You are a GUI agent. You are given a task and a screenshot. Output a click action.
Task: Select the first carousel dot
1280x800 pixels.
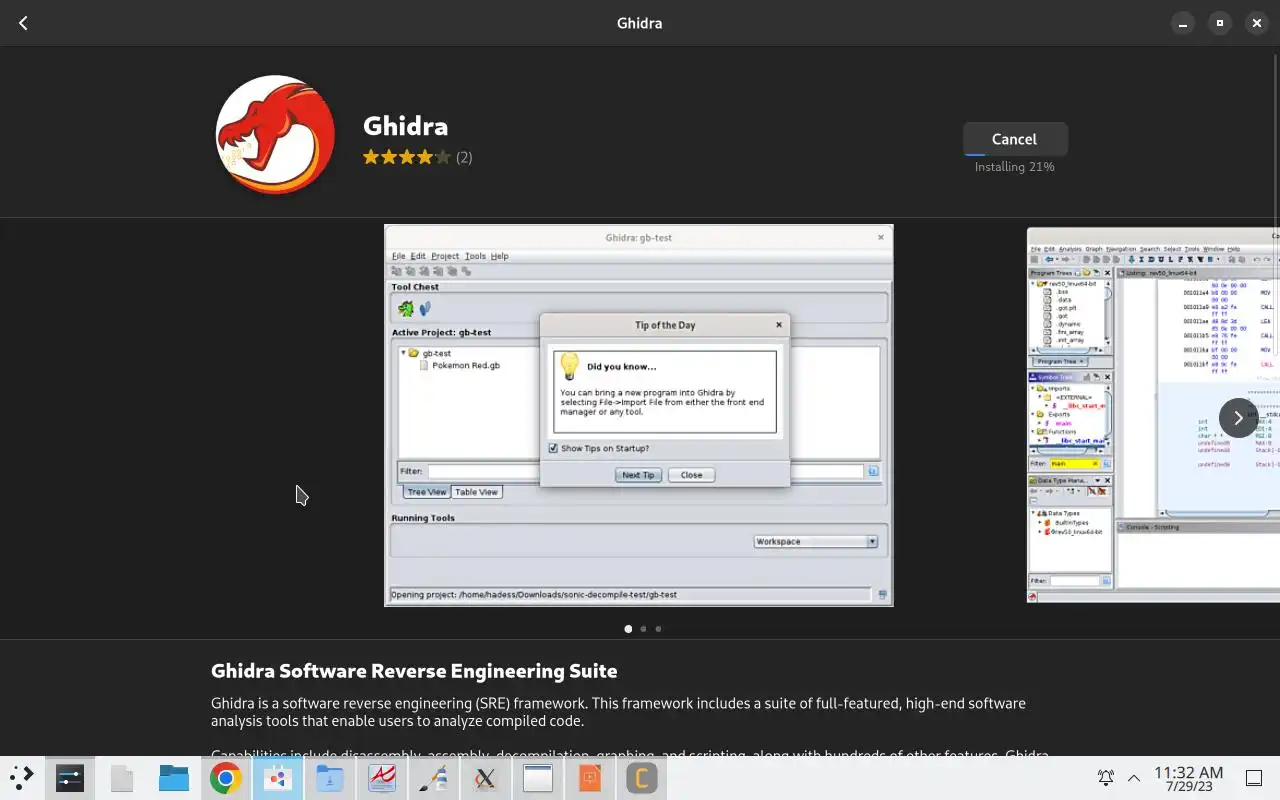pos(628,629)
